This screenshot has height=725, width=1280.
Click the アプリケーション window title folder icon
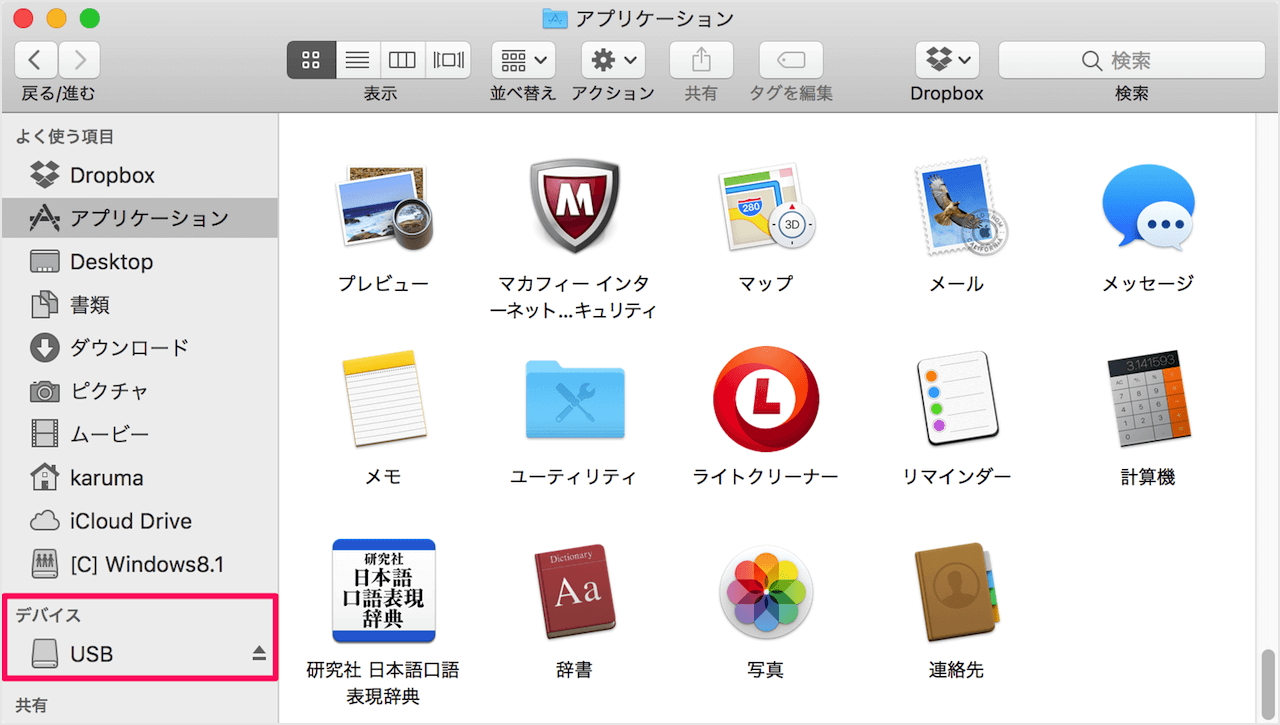coord(554,18)
